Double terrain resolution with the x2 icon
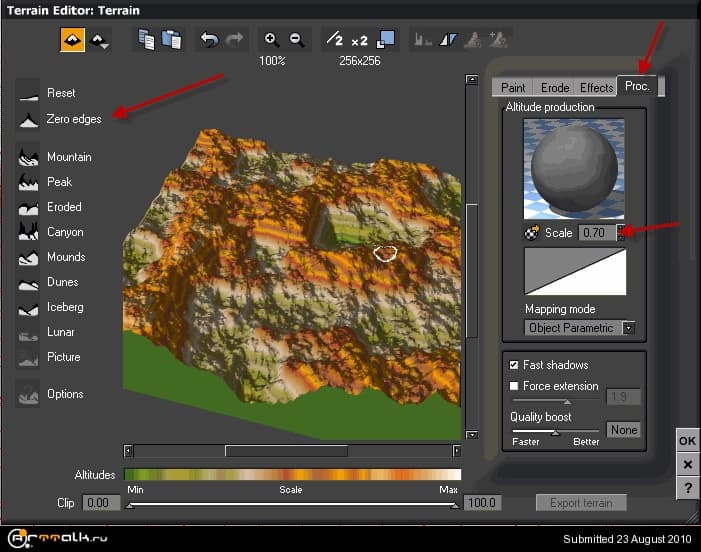The width and height of the screenshot is (701, 552). (x=359, y=41)
